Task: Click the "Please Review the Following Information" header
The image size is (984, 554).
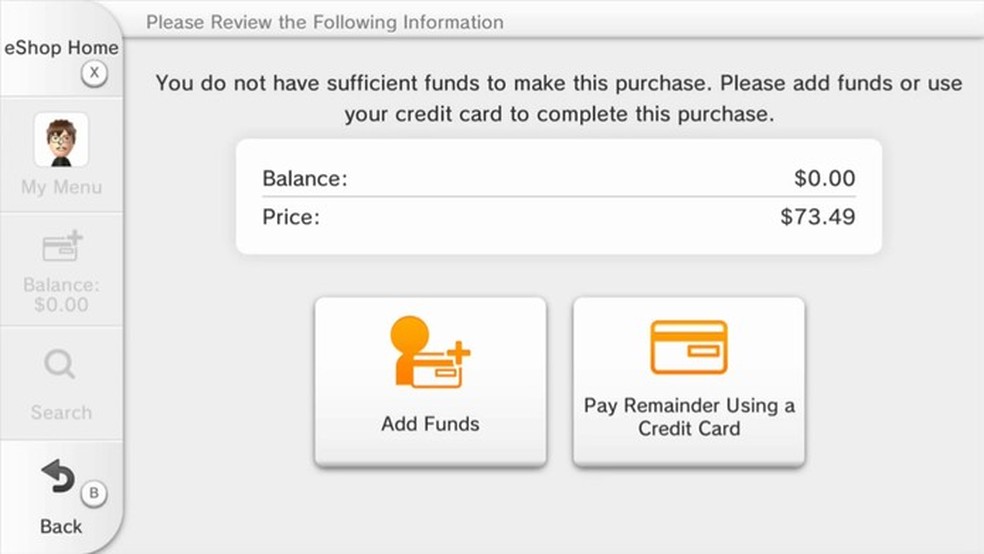Action: [325, 21]
